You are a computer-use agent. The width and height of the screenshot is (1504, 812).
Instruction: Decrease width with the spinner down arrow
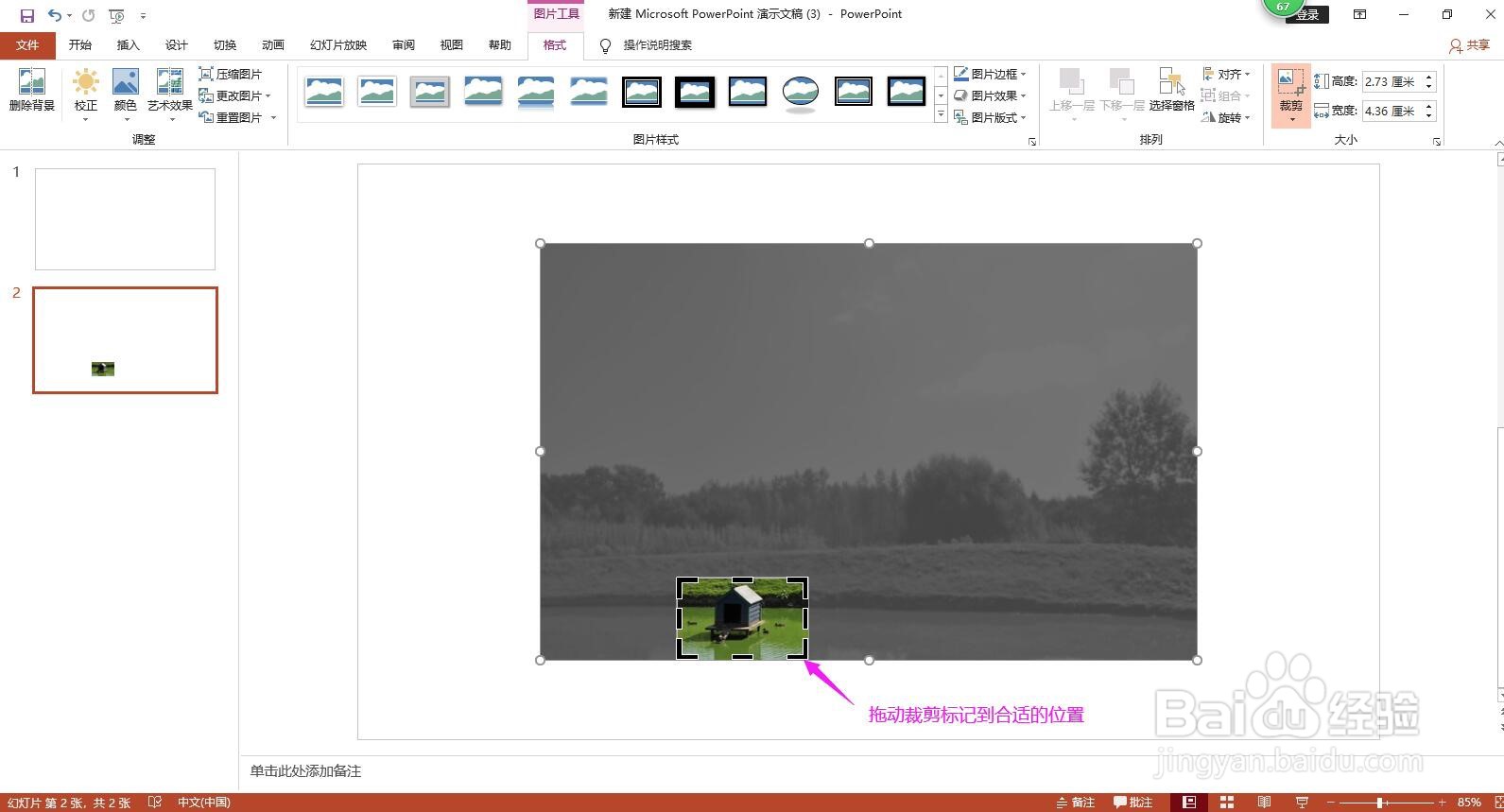1428,115
